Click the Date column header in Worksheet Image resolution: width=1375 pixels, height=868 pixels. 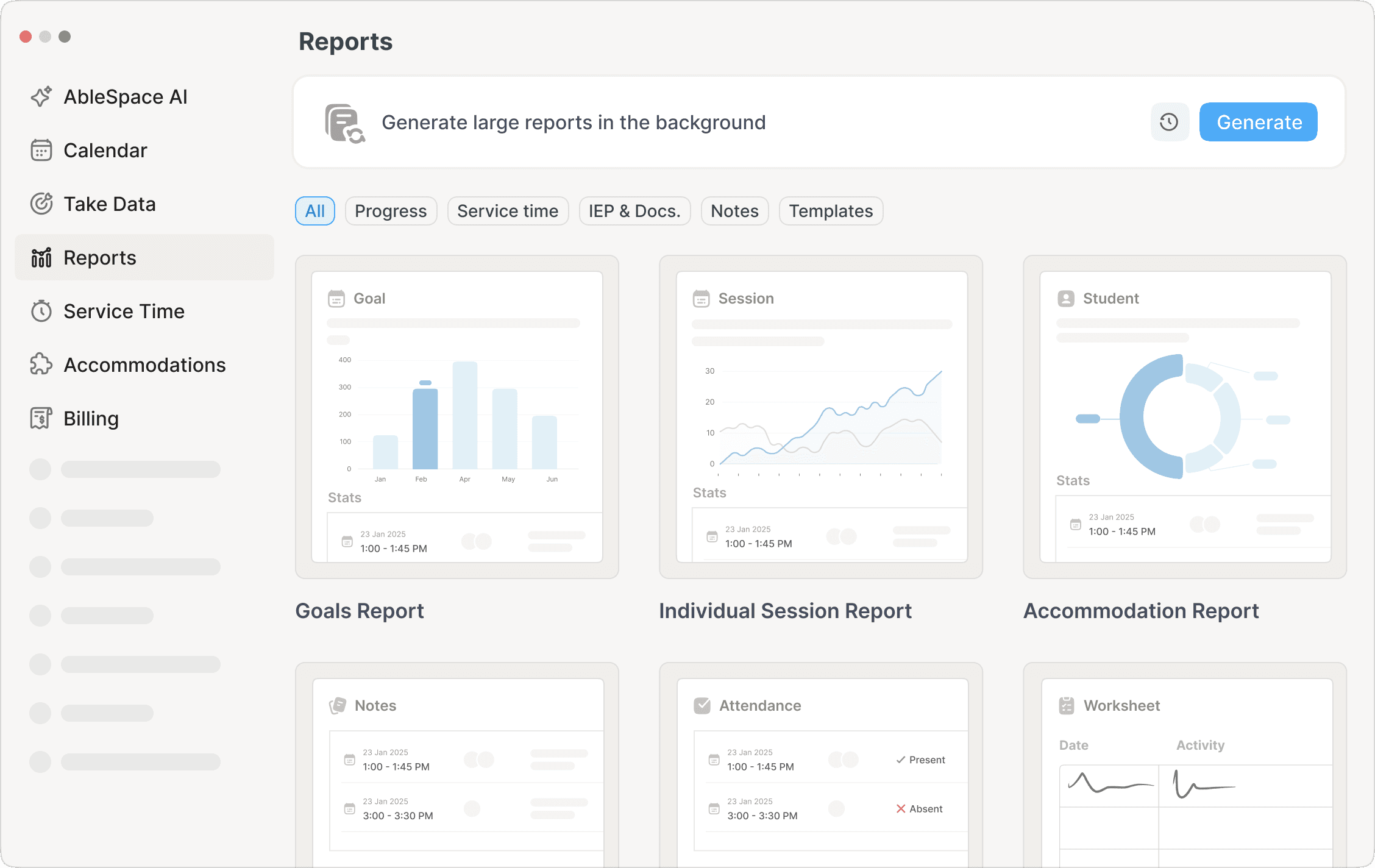coord(1073,745)
